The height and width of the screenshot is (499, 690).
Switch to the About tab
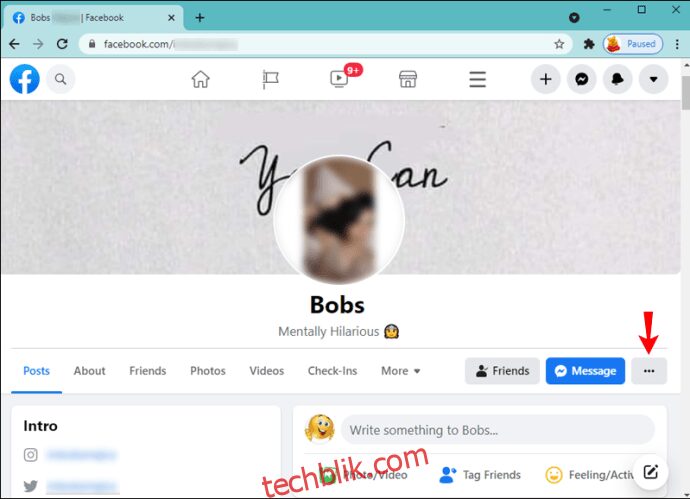[x=89, y=371]
